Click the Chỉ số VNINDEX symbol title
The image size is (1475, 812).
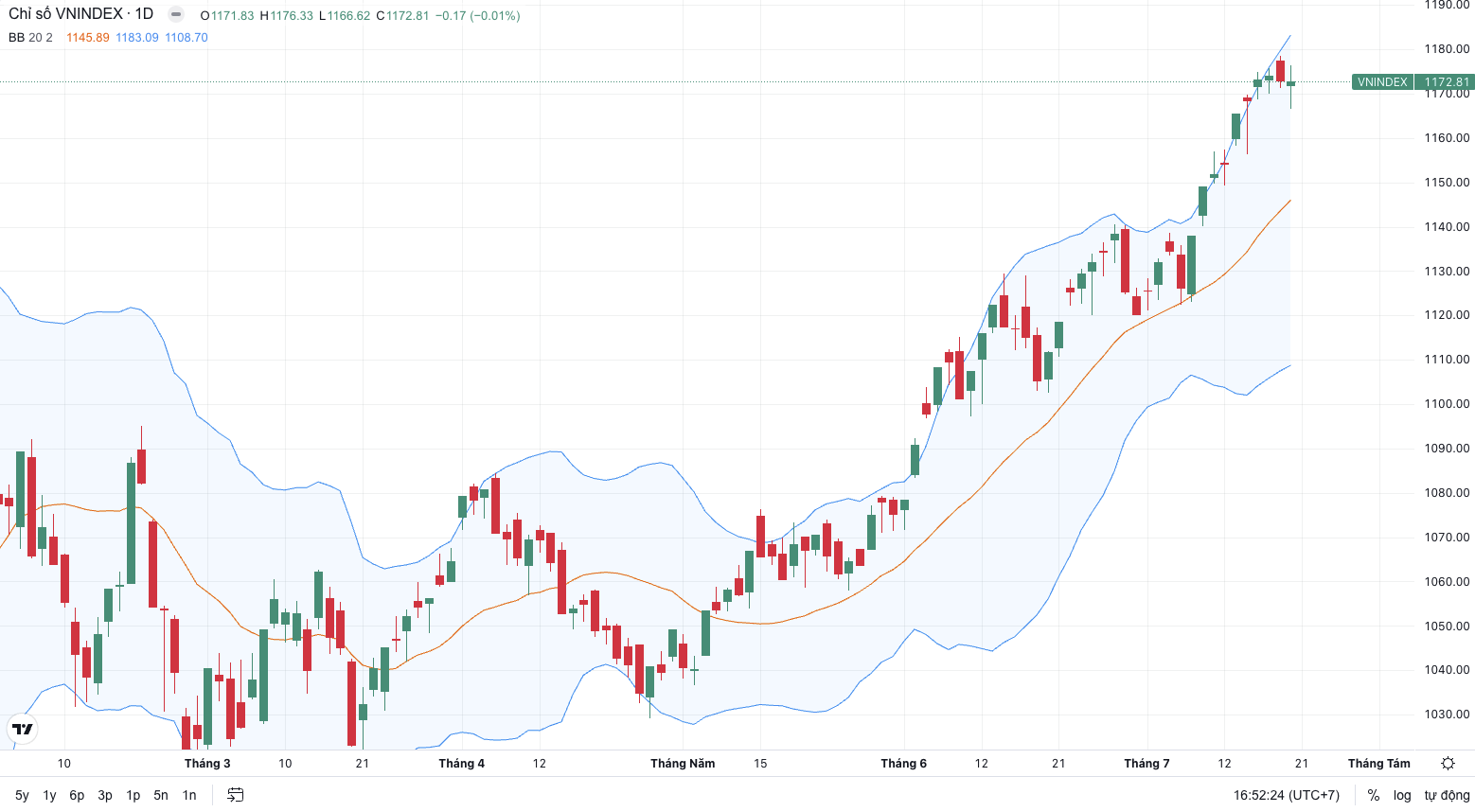[80, 14]
